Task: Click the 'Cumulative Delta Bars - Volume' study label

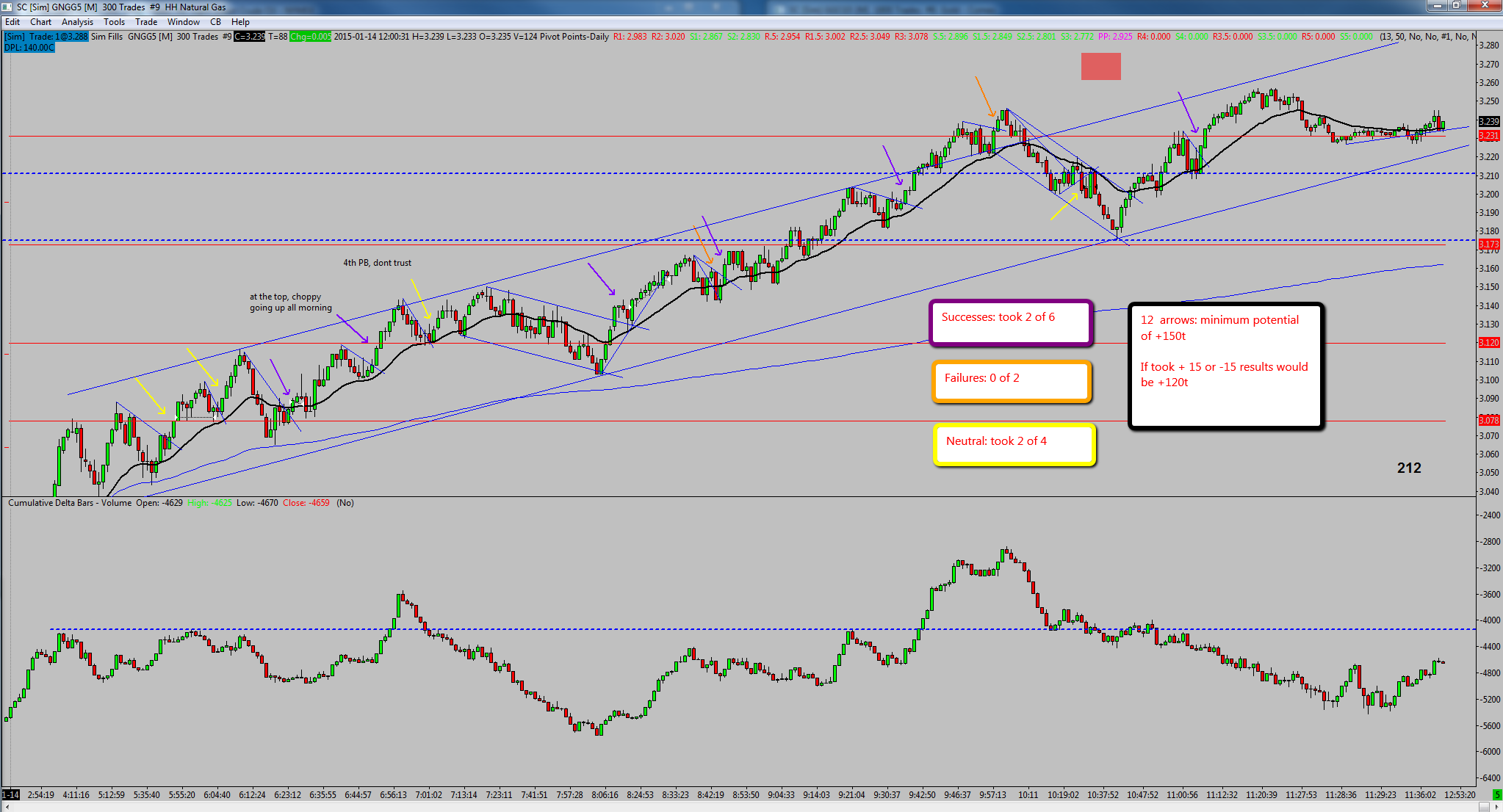Action: click(70, 503)
